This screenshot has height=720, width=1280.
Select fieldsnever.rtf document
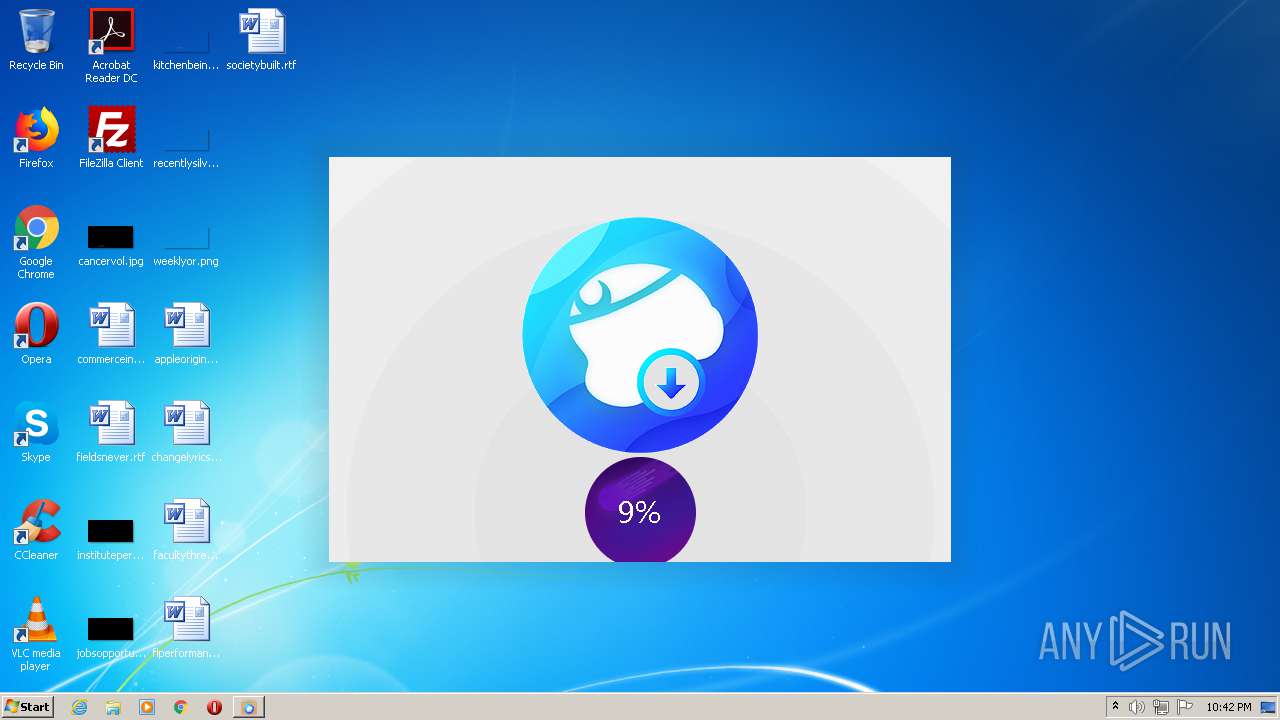click(111, 432)
